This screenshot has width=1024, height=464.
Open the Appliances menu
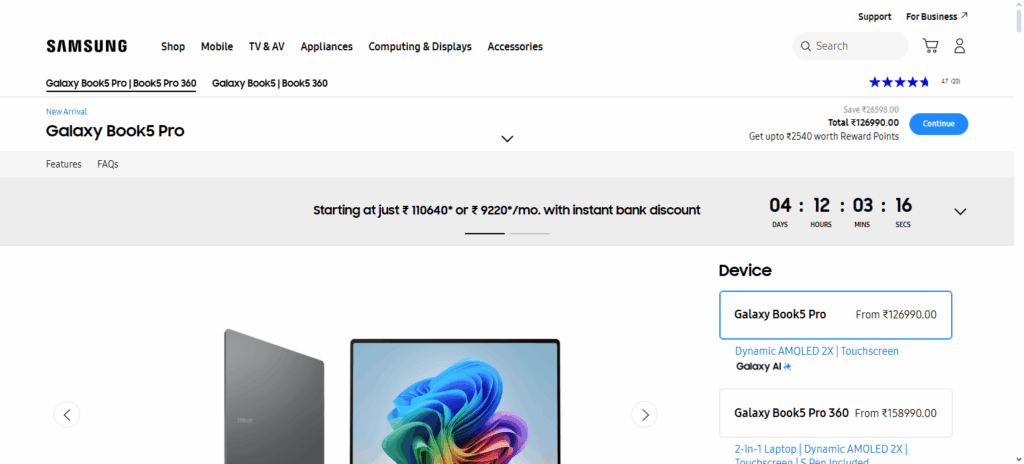[327, 46]
